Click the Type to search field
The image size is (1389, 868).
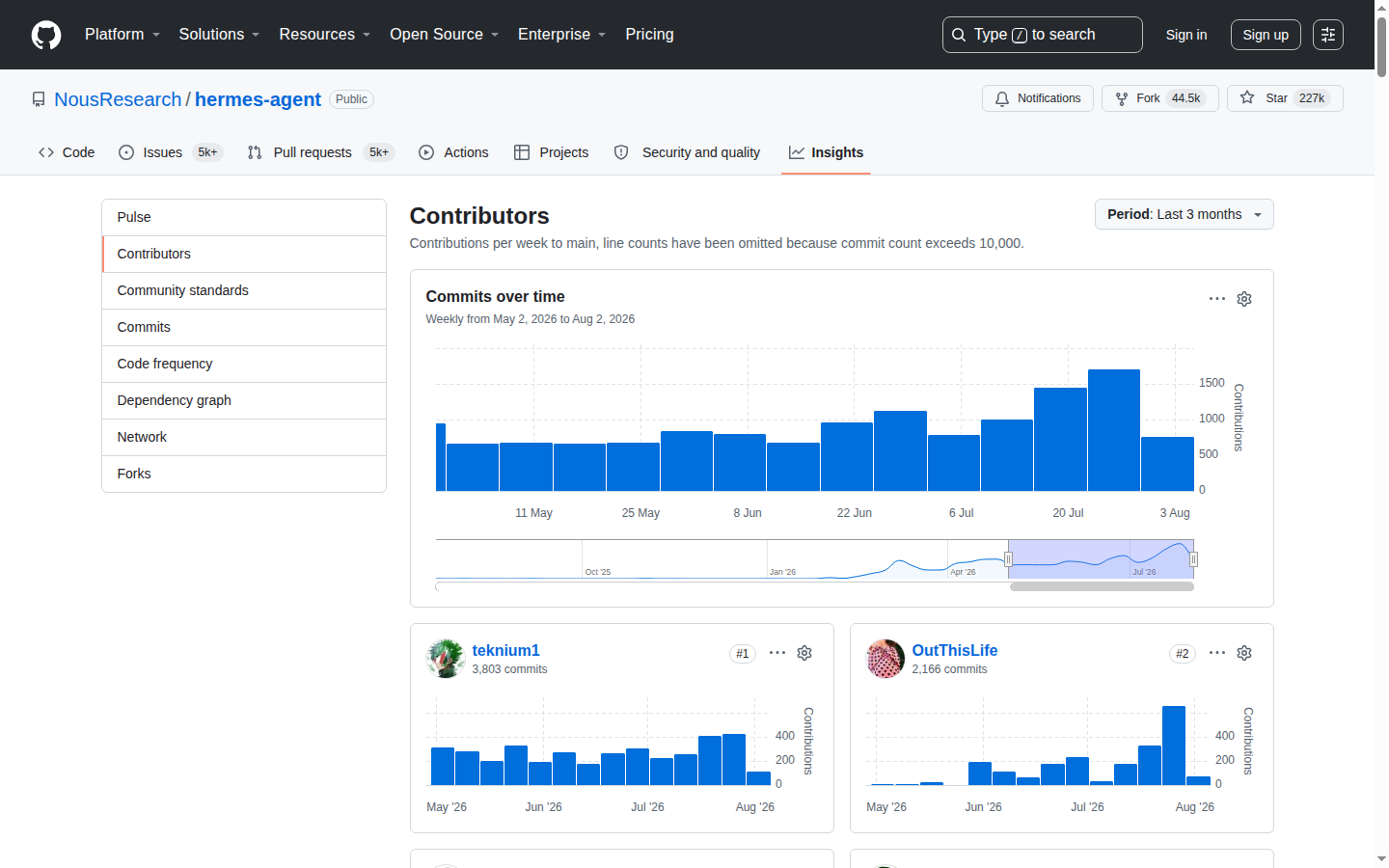pos(1043,35)
